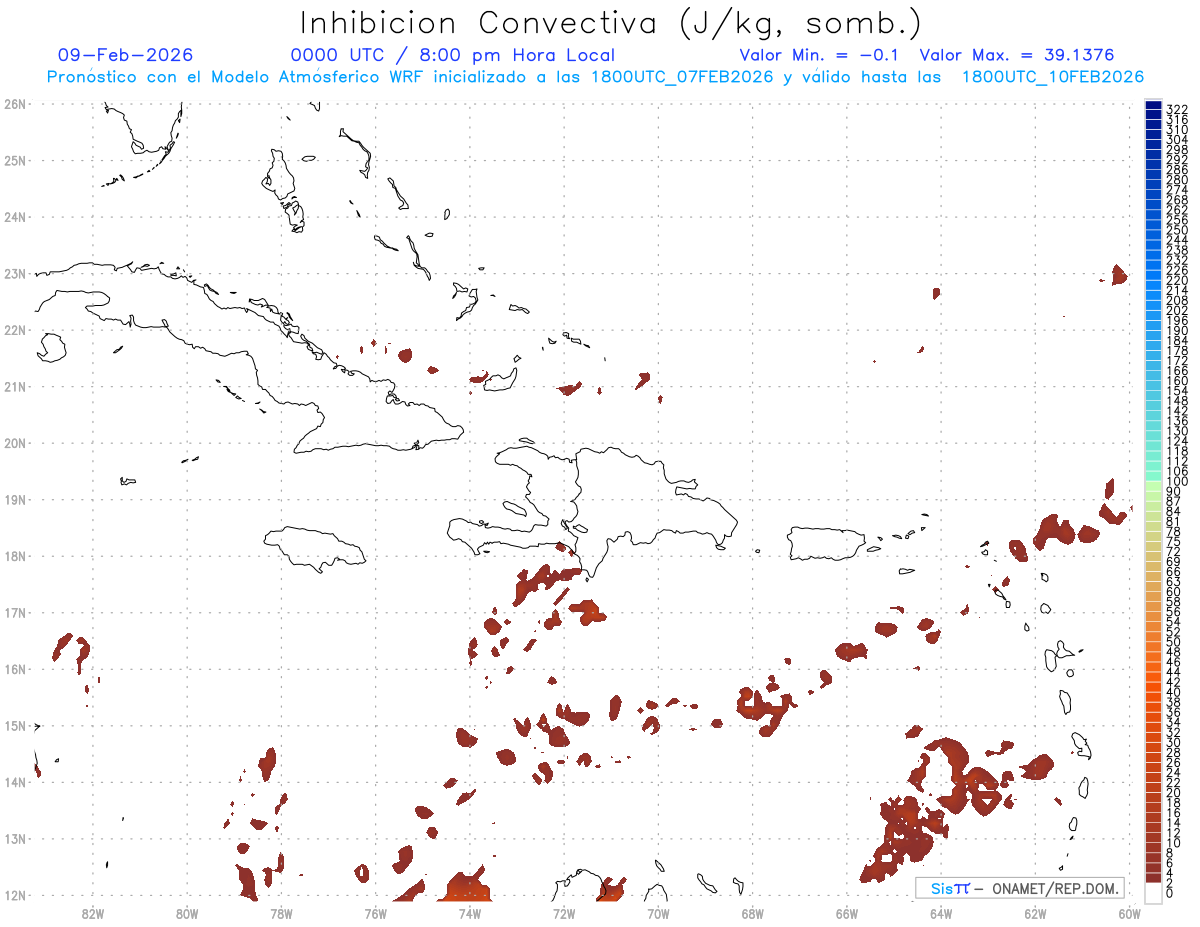Click the color scale value 160

[x=1177, y=381]
